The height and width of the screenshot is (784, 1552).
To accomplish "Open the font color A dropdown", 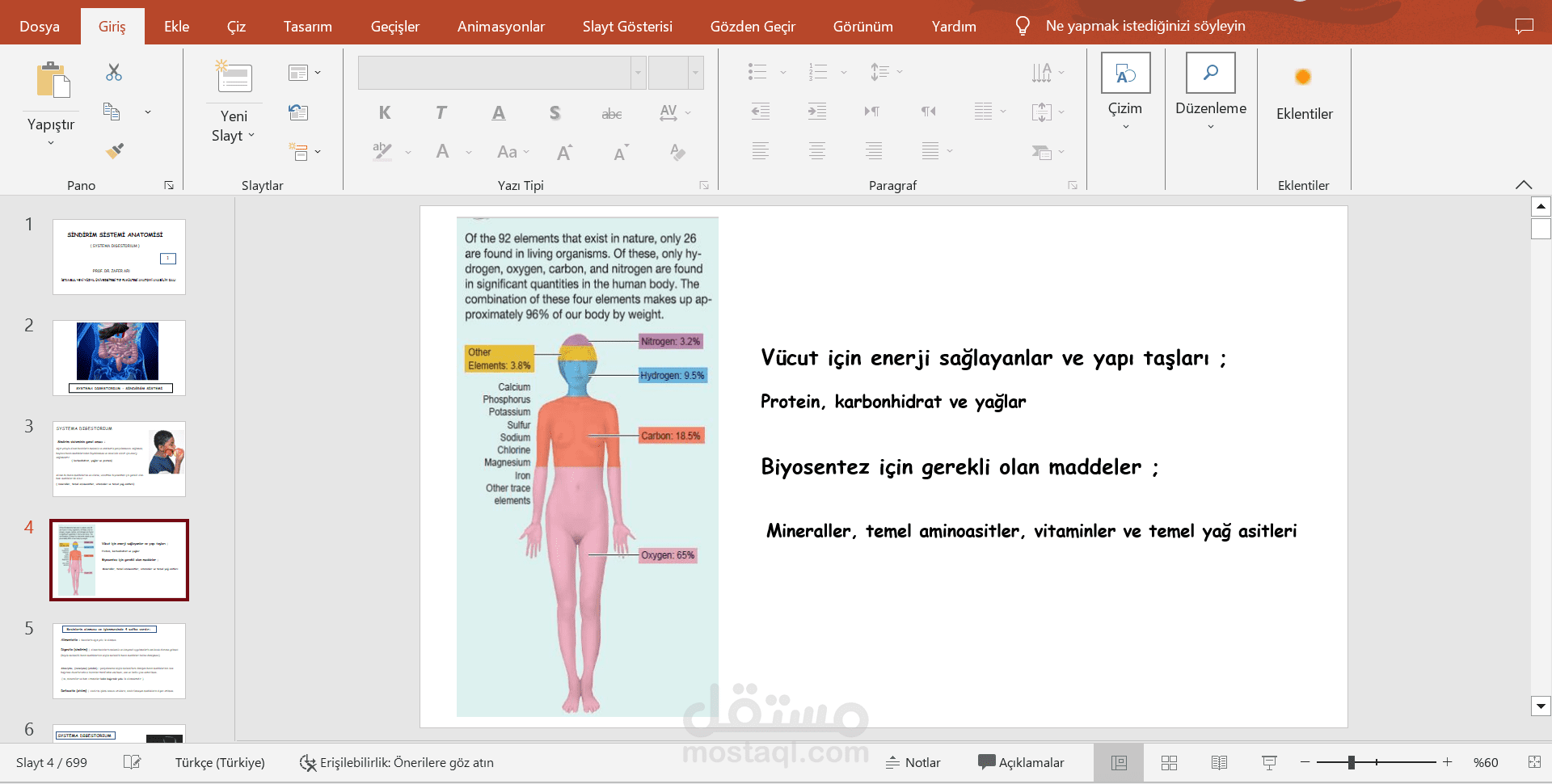I will 469,152.
